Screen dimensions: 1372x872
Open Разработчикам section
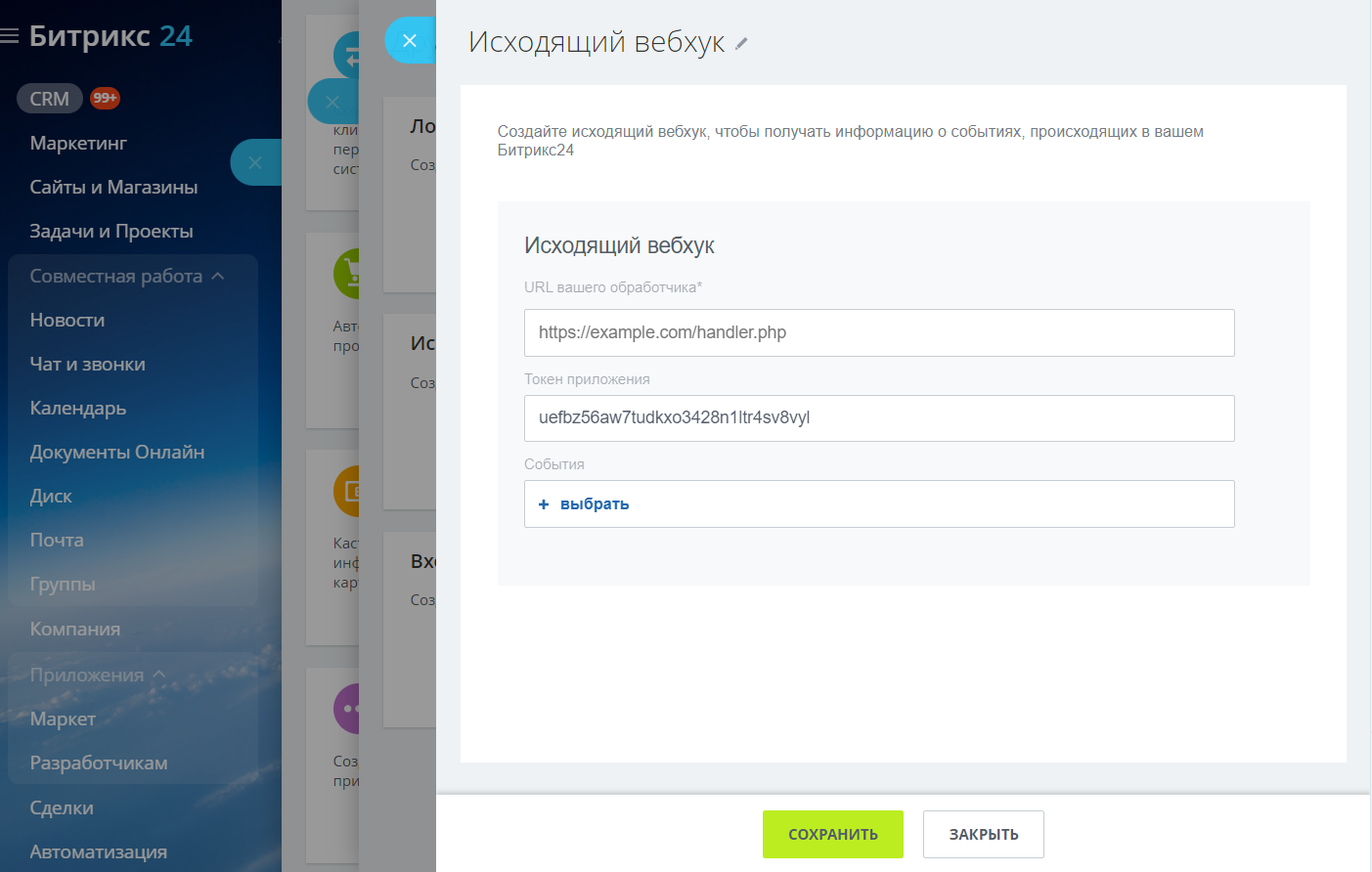coord(99,763)
